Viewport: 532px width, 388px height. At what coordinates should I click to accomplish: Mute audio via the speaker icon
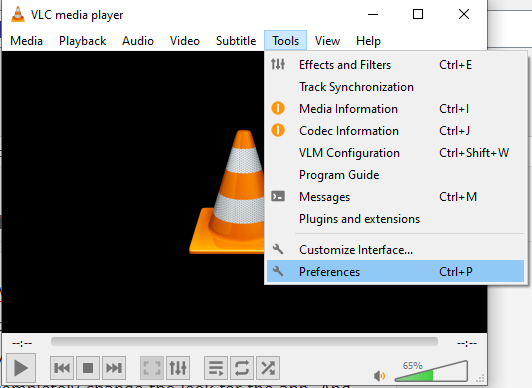tap(379, 375)
